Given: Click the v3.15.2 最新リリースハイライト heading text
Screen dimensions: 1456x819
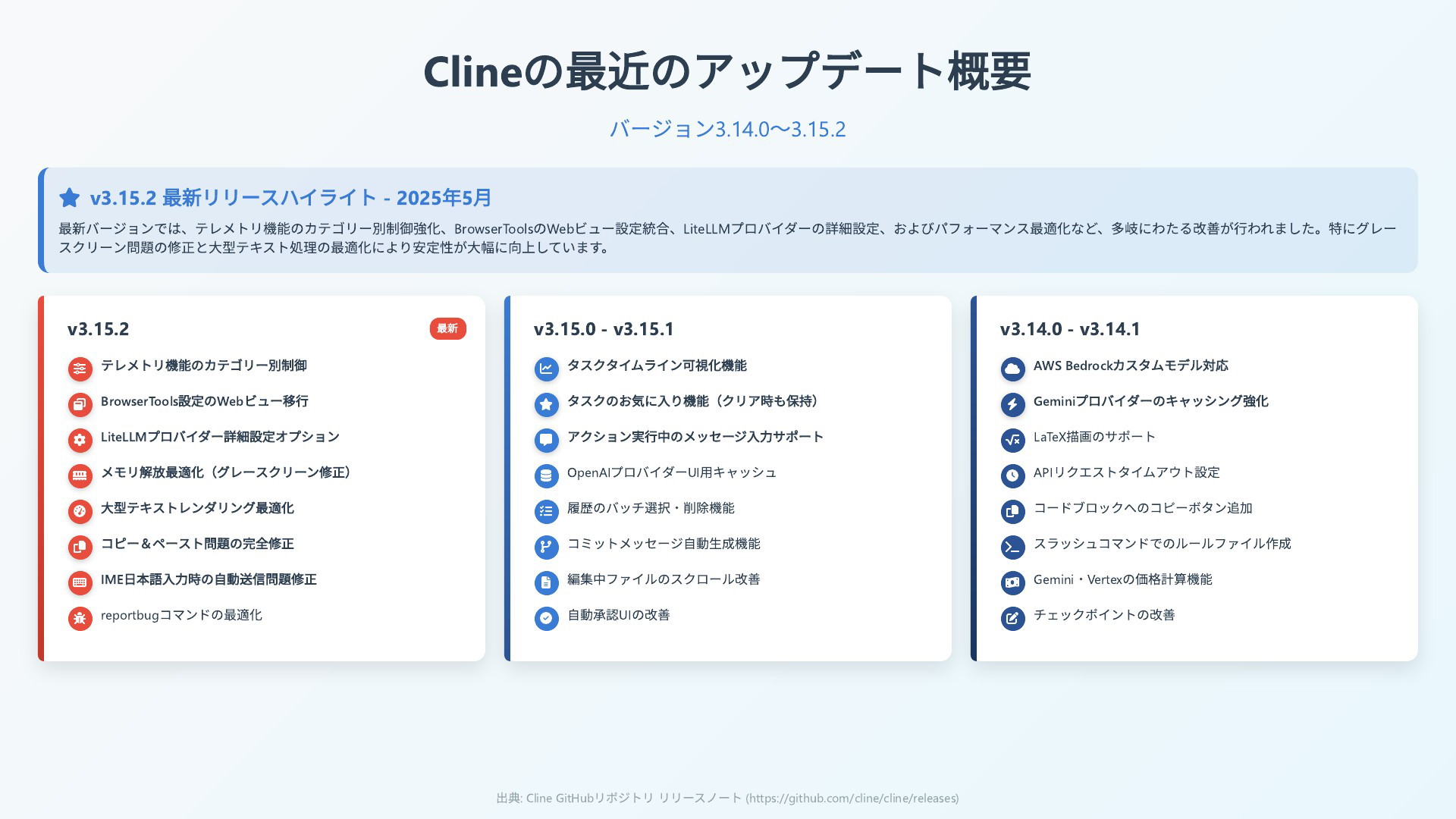Looking at the screenshot, I should click(291, 198).
